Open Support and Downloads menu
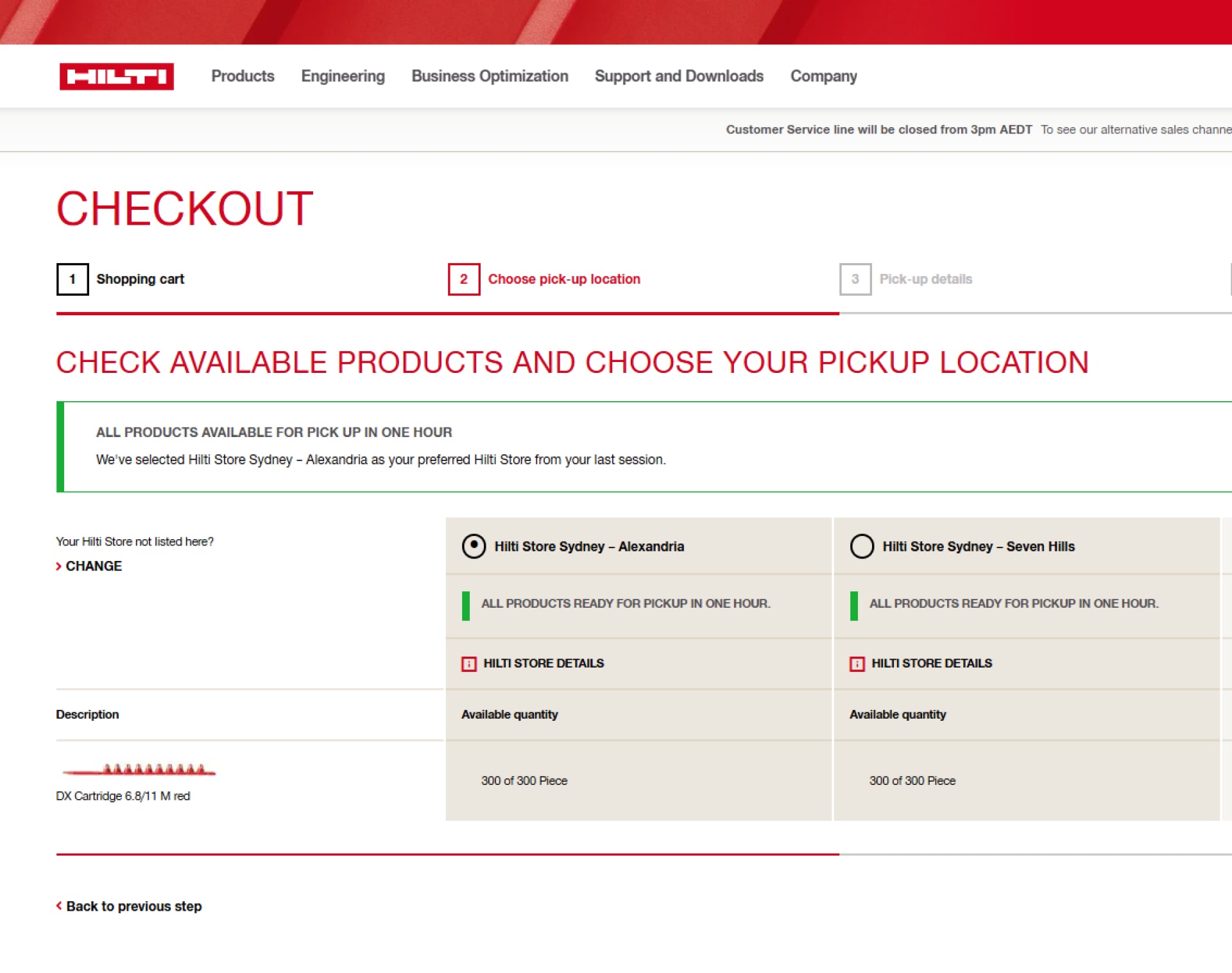The image size is (1232, 973). coord(679,76)
